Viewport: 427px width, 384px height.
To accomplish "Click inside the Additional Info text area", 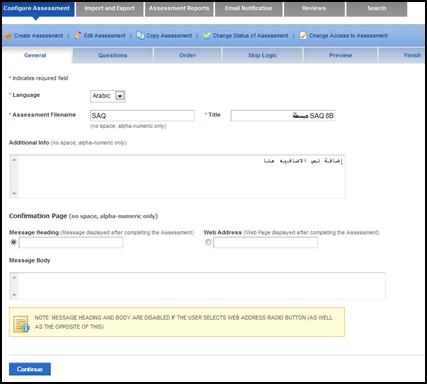I will (x=177, y=176).
